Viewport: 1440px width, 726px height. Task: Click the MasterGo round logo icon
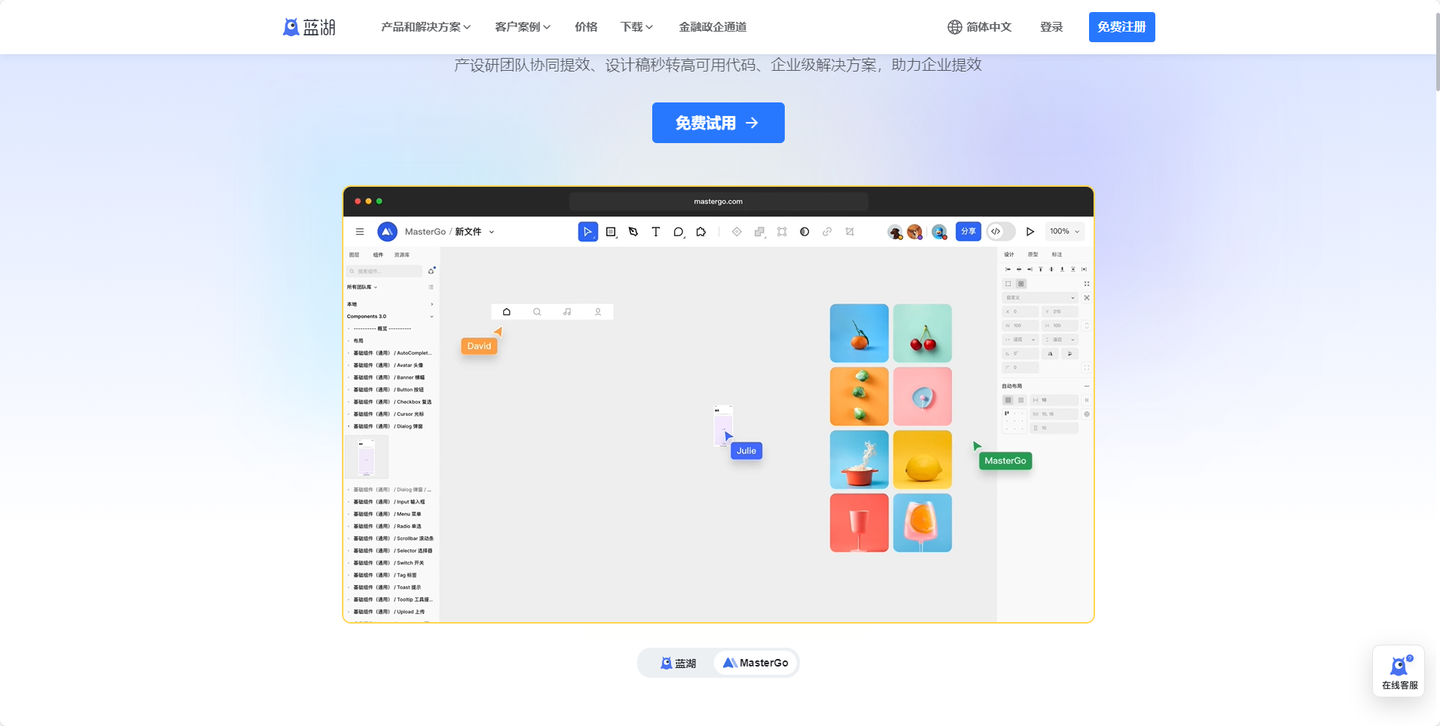pos(387,232)
